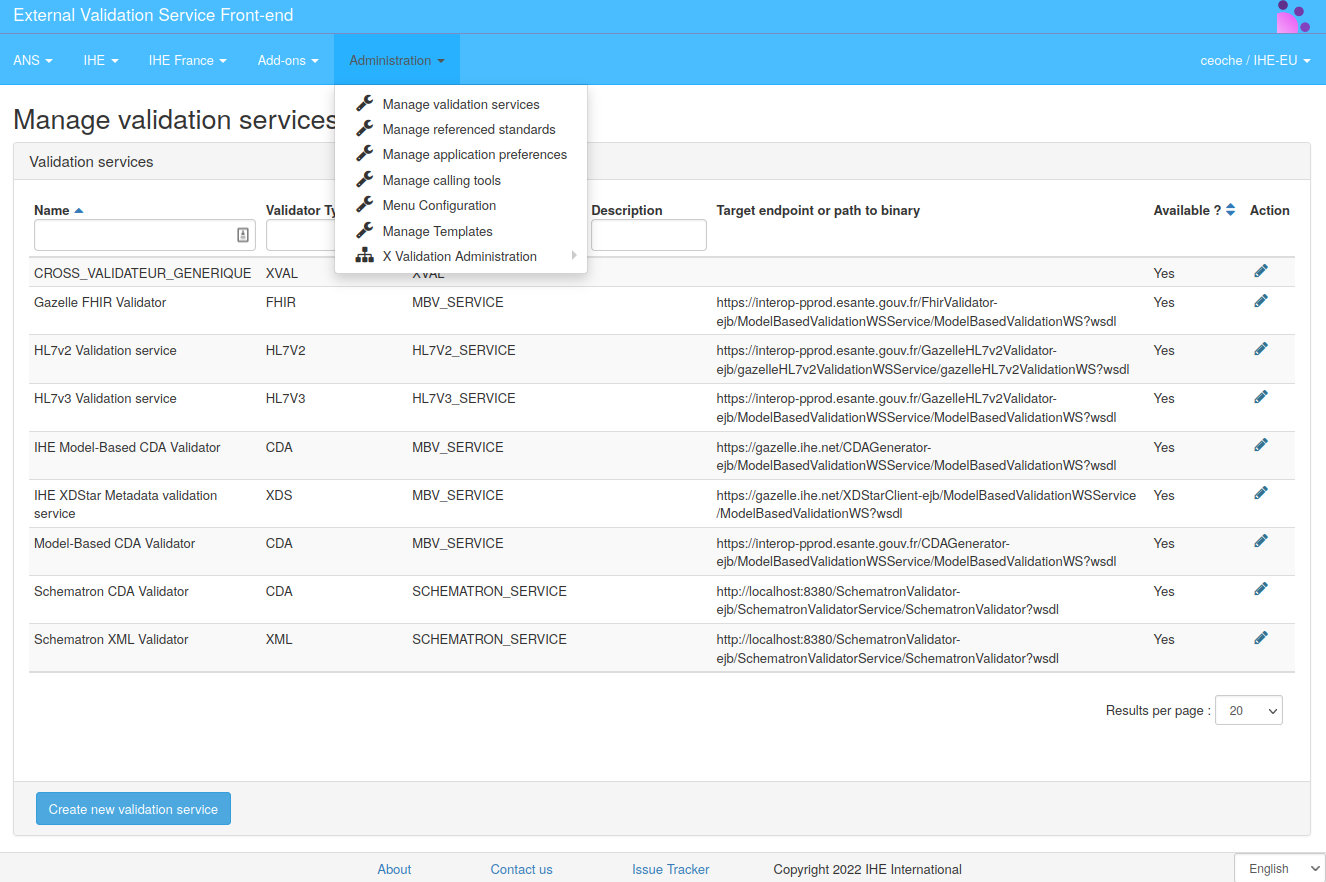
Task: Click the wrench icon beside Manage Templates
Action: (x=364, y=230)
